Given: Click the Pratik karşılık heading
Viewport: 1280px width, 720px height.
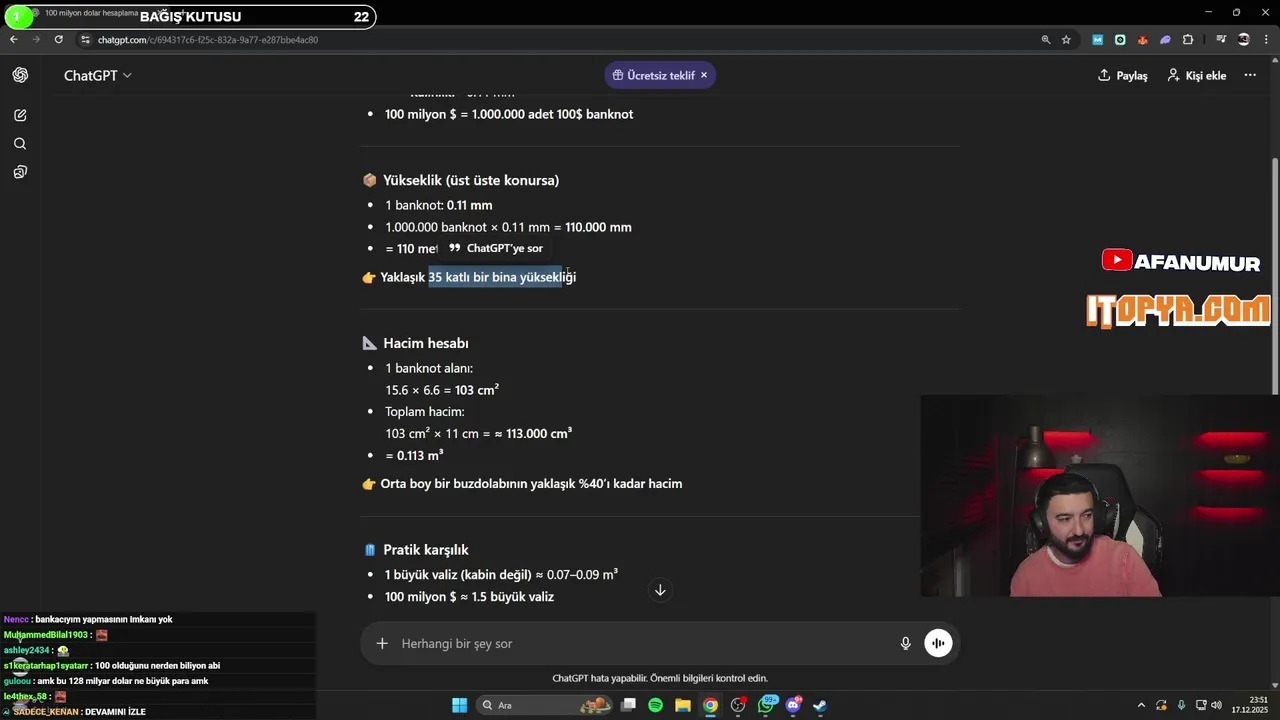Looking at the screenshot, I should (x=426, y=550).
